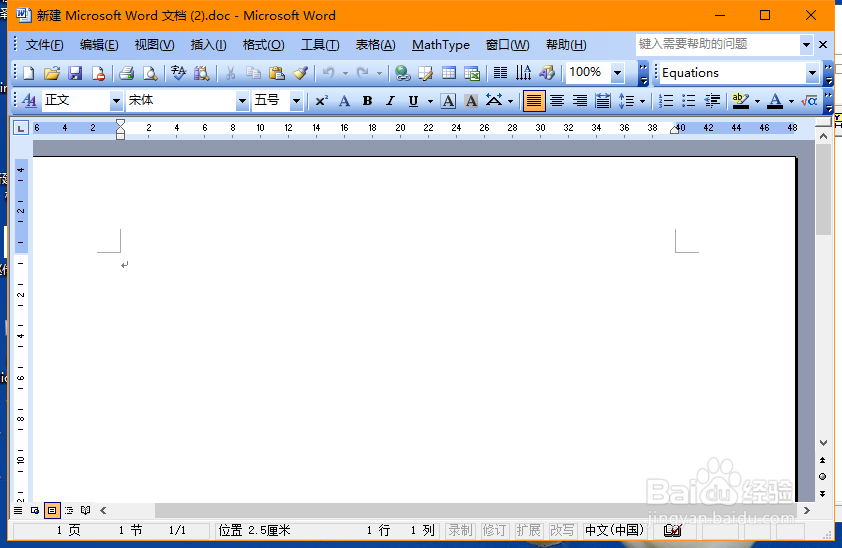Expand the zoom 100% dropdown
Screen dimensions: 842x548
pos(618,73)
